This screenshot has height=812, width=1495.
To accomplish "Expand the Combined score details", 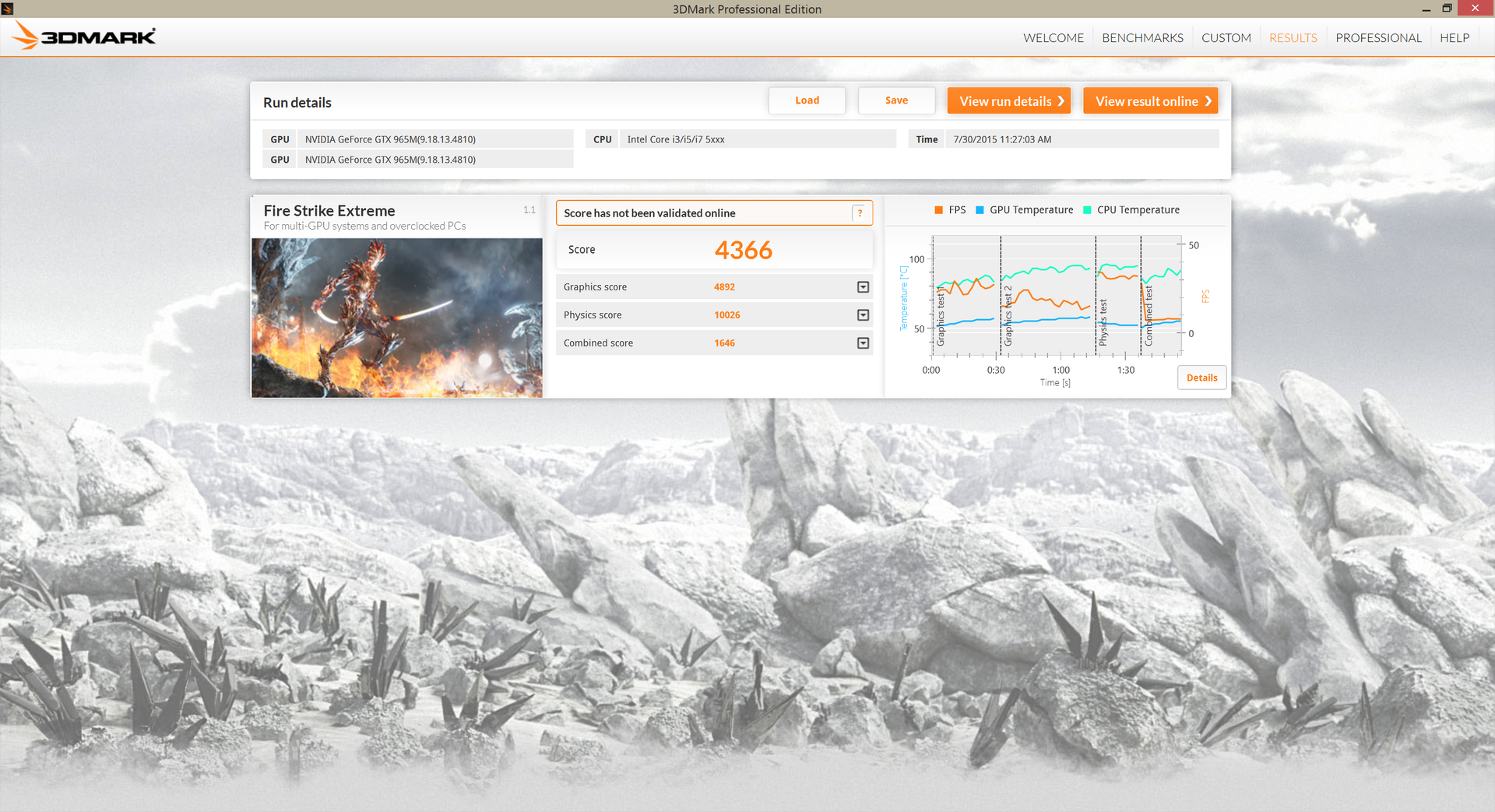I will [863, 343].
